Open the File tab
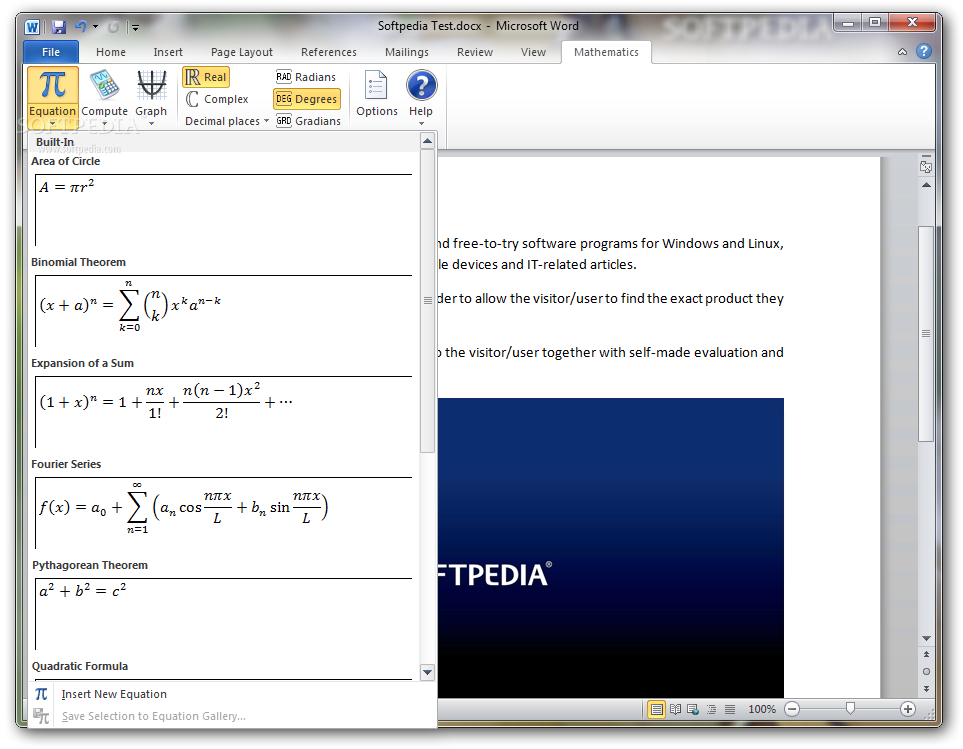 (x=51, y=52)
